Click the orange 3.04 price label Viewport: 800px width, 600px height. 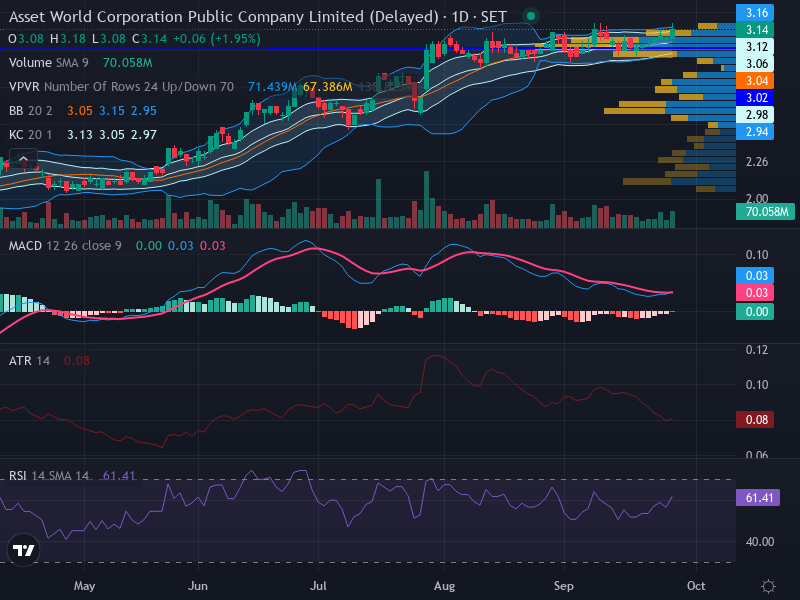755,81
